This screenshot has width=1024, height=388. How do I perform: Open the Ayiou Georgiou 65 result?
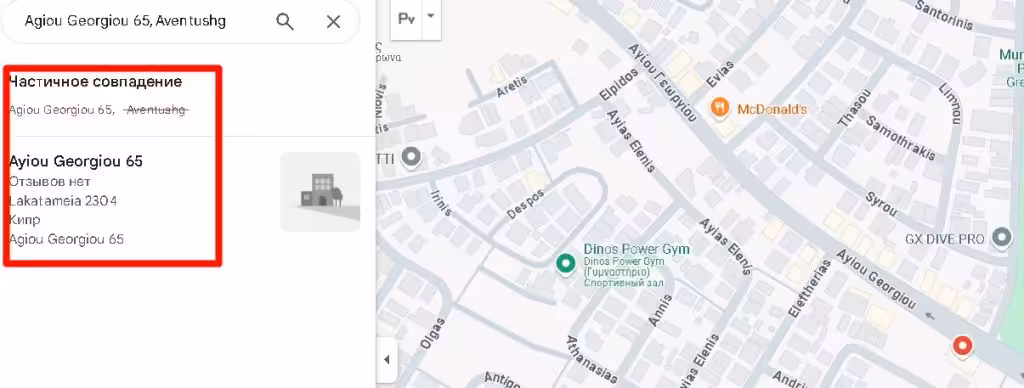click(76, 161)
